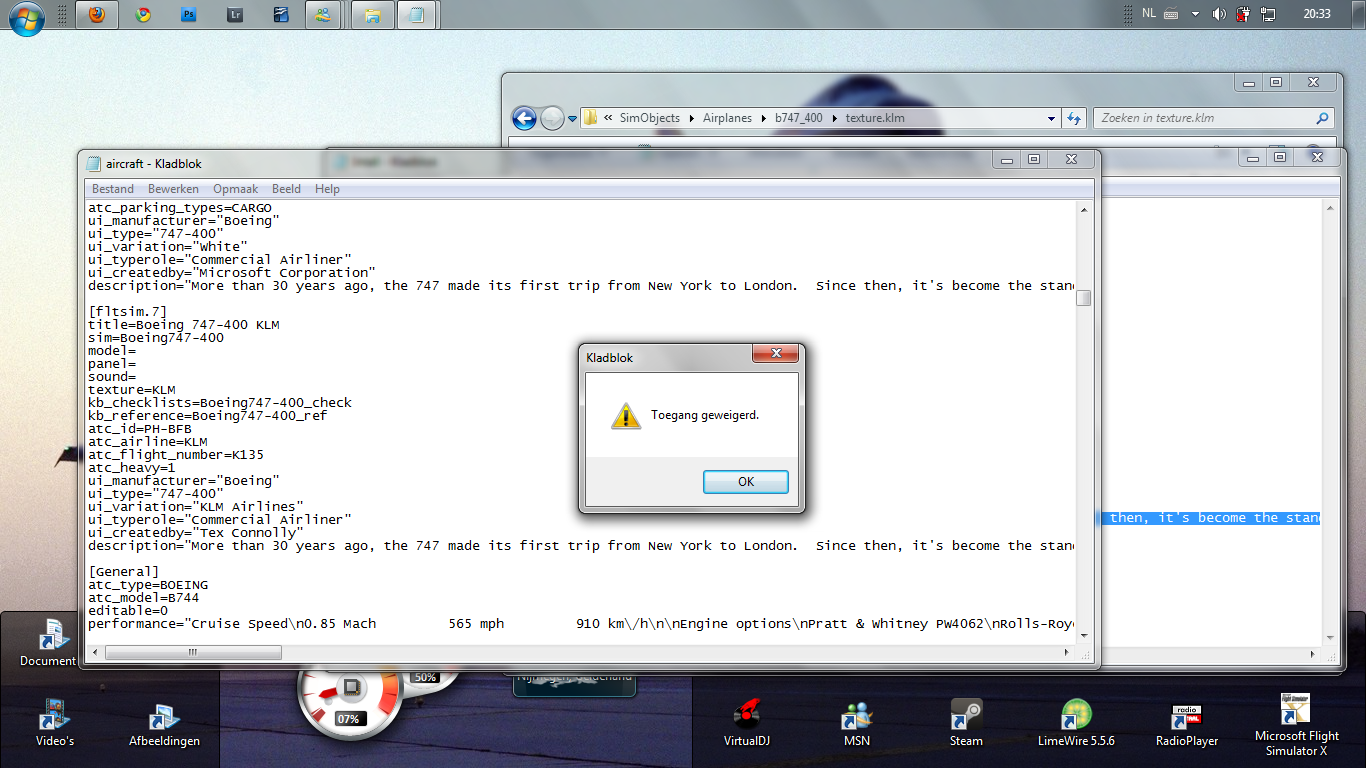This screenshot has width=1366, height=768.
Task: Select the Microsoft Flight Simulator X shortcut
Action: tap(1297, 725)
